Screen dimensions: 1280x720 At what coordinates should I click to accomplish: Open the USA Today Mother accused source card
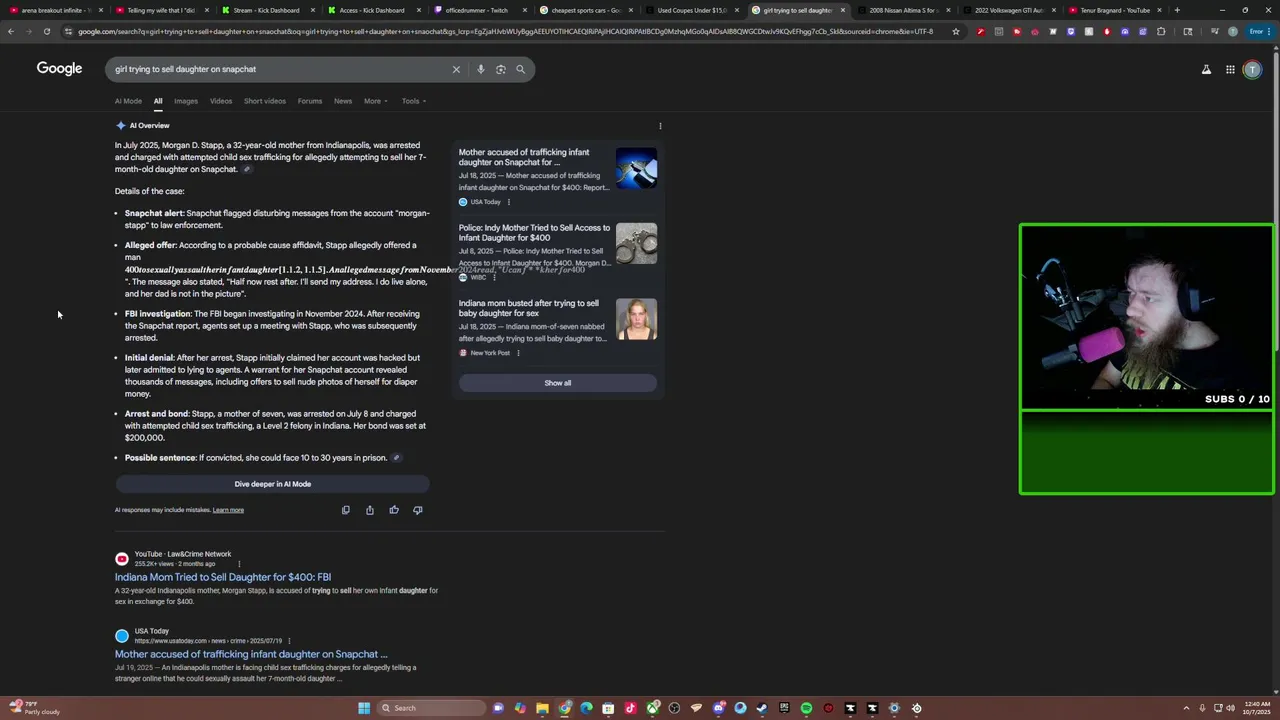click(x=558, y=177)
